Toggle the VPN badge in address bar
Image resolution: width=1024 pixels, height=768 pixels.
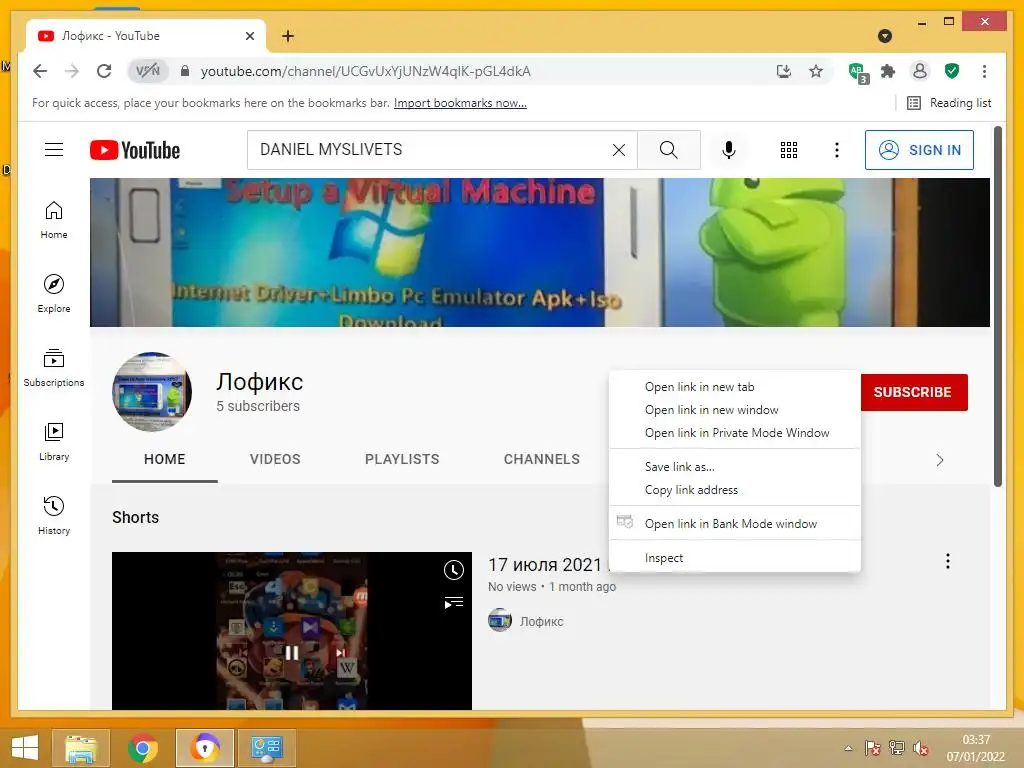(148, 71)
